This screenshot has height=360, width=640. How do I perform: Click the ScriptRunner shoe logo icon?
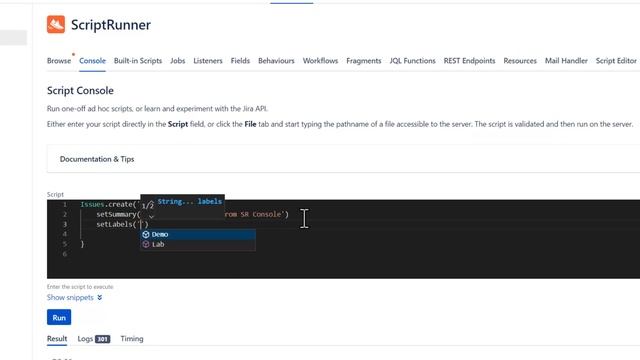pos(56,24)
